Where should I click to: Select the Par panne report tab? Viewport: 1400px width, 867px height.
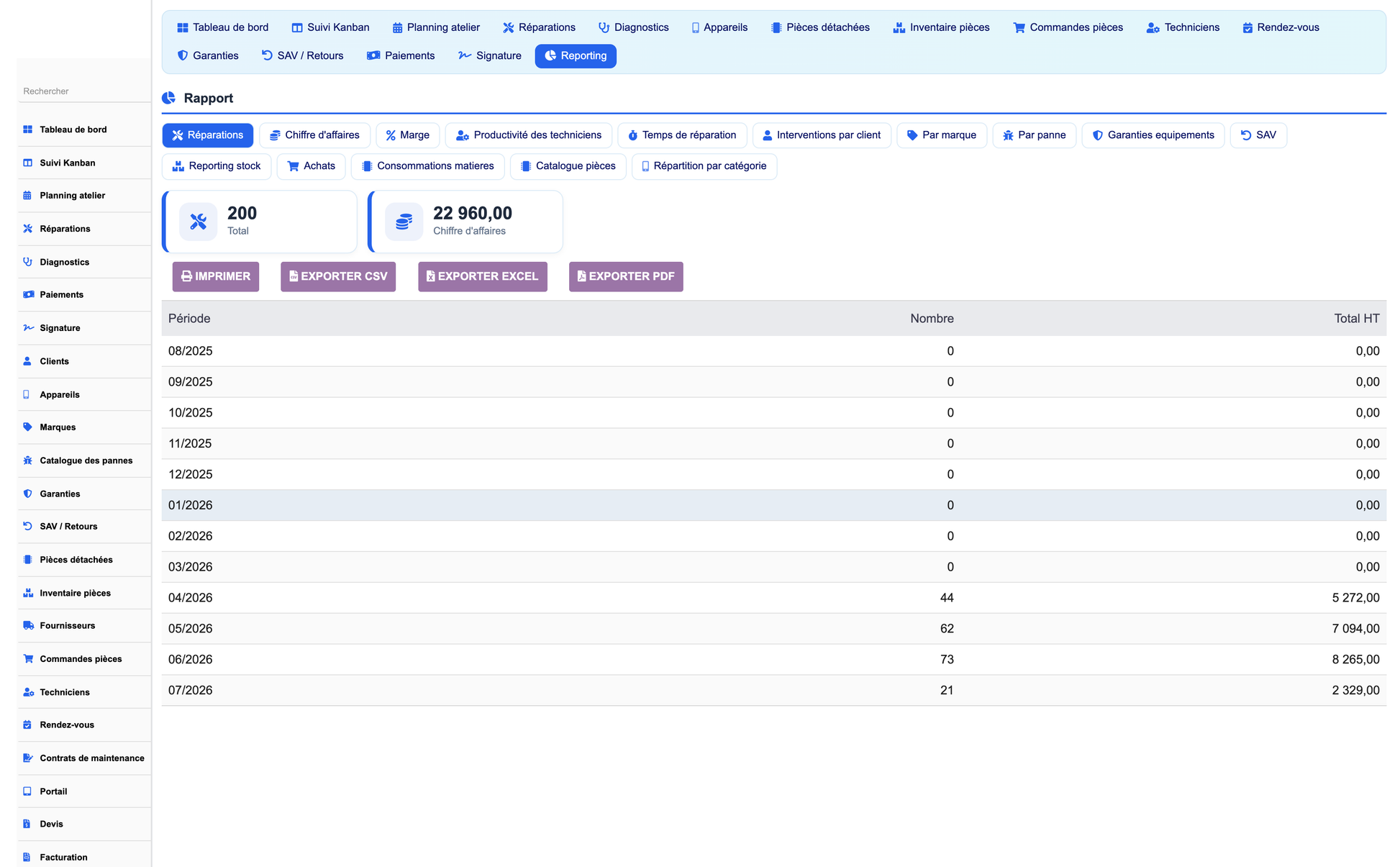pyautogui.click(x=1035, y=135)
